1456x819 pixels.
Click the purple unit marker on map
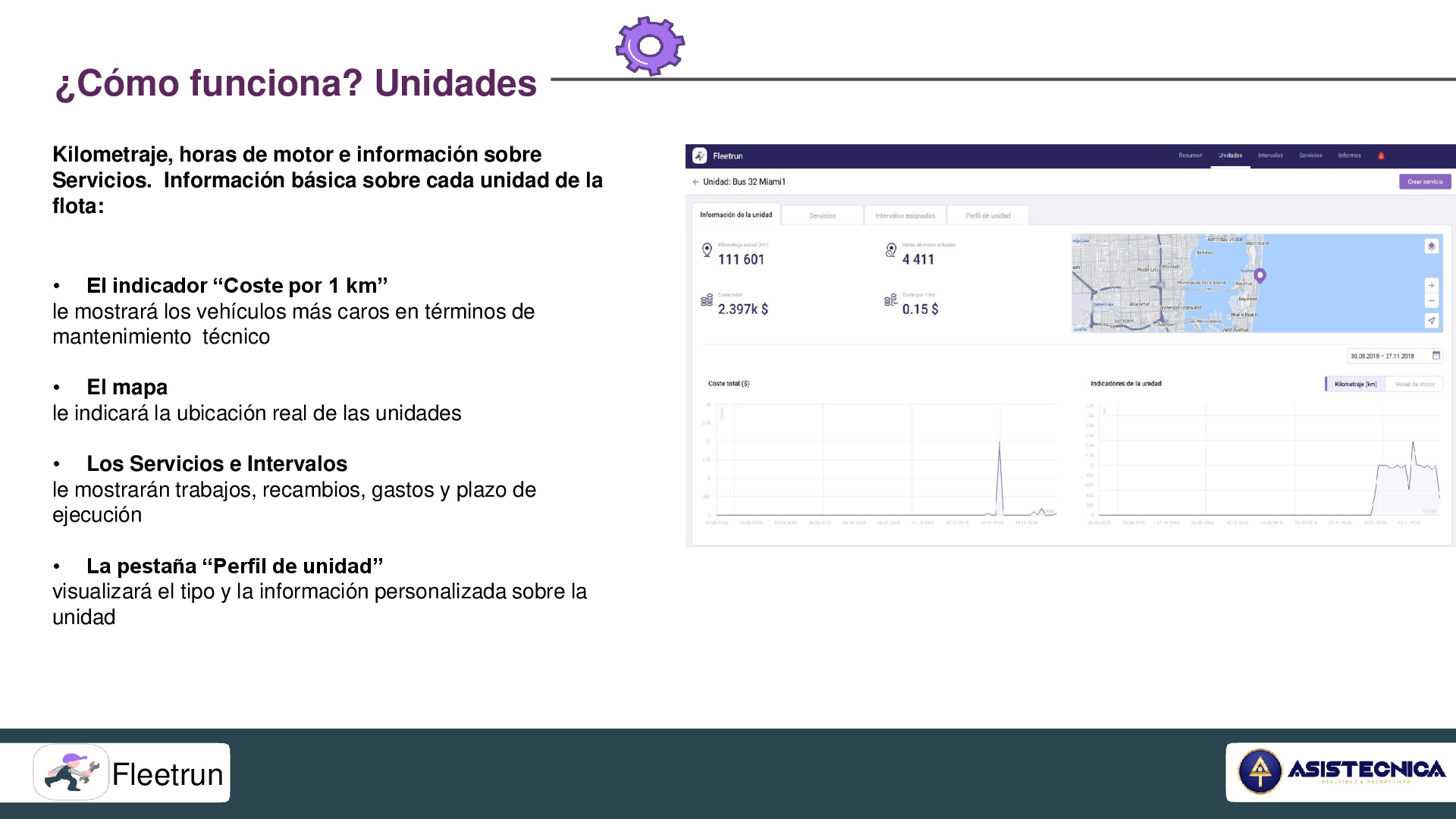(1260, 275)
